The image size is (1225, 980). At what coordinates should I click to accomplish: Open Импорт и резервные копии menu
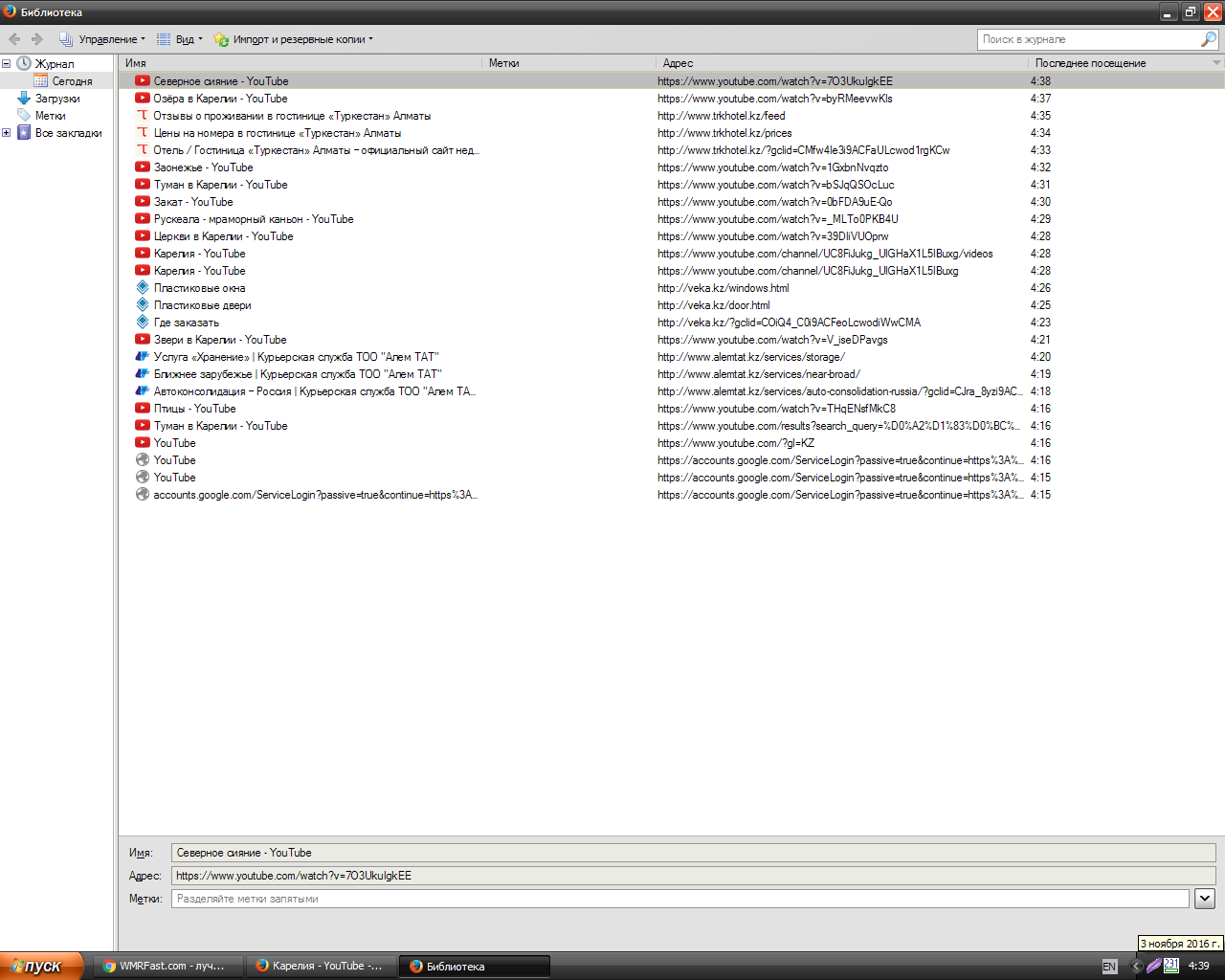coord(294,39)
